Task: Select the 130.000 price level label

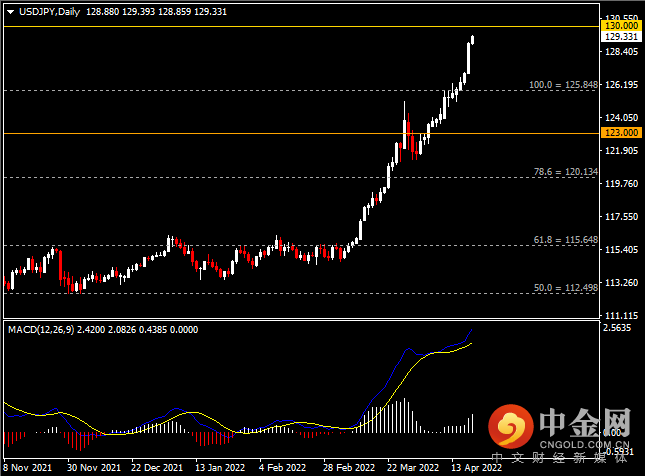Action: point(622,26)
